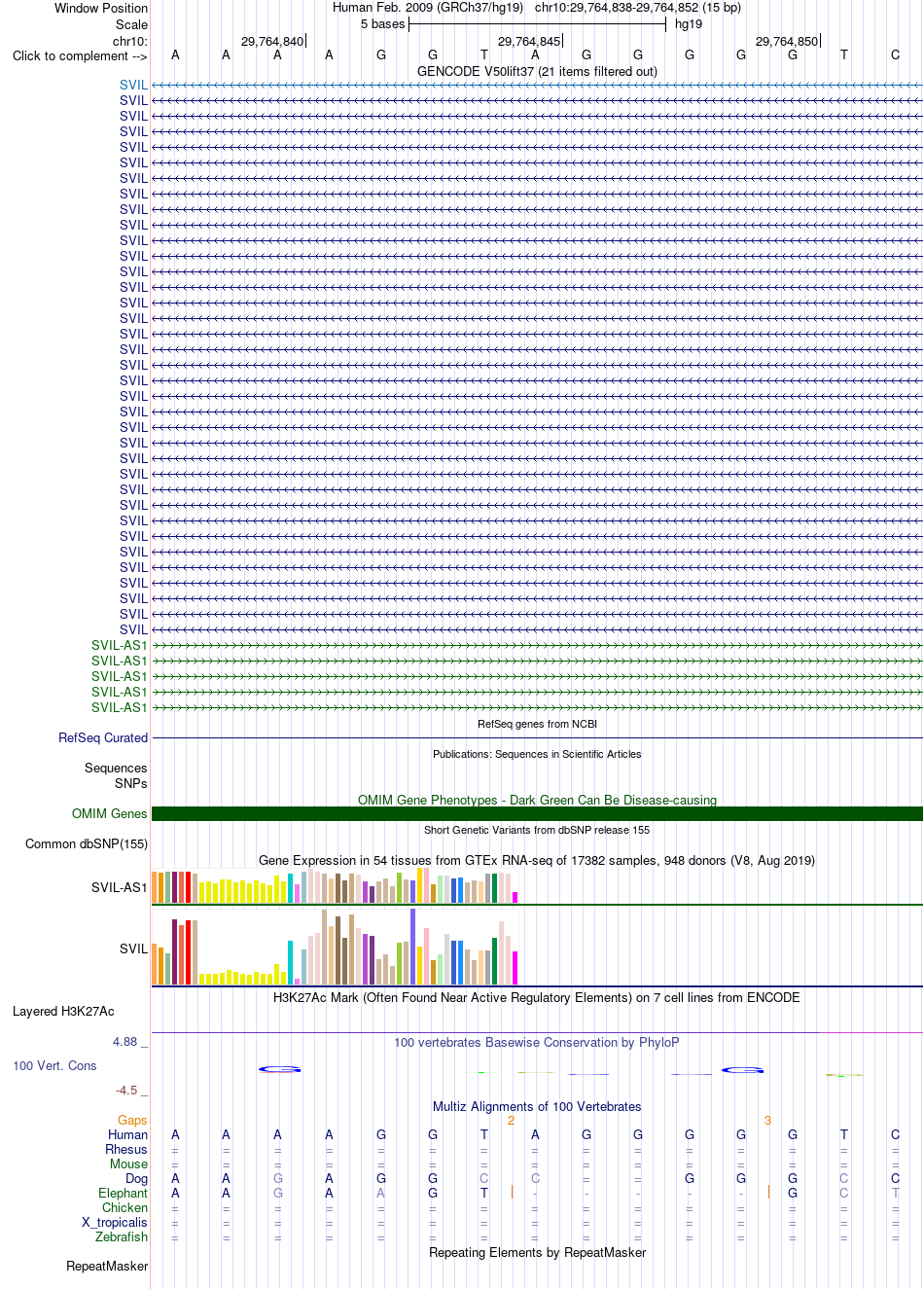
Task: Click the 'Click to complement -->' label
Action: click(80, 55)
